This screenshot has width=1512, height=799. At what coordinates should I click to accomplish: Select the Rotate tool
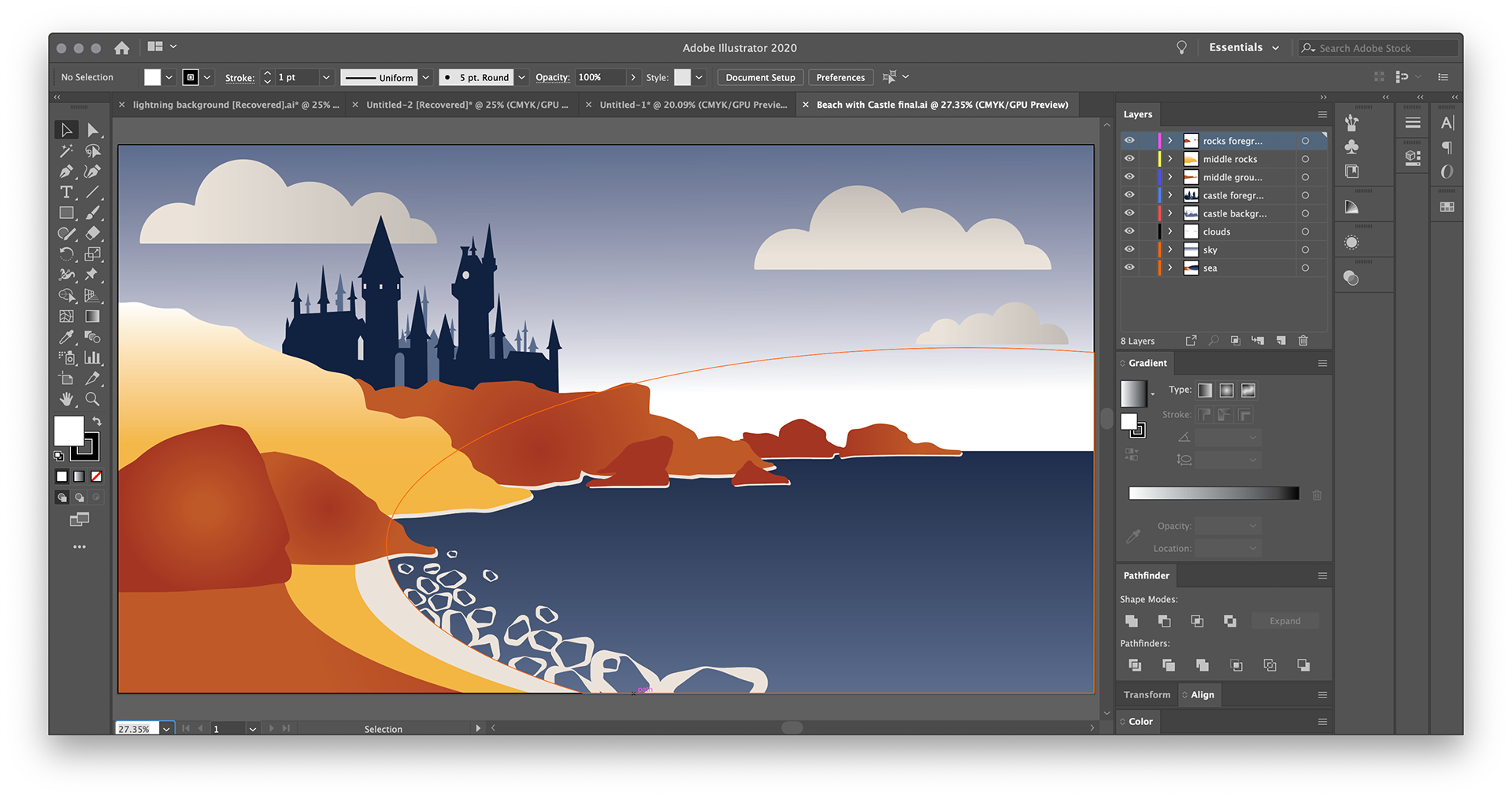coord(67,253)
